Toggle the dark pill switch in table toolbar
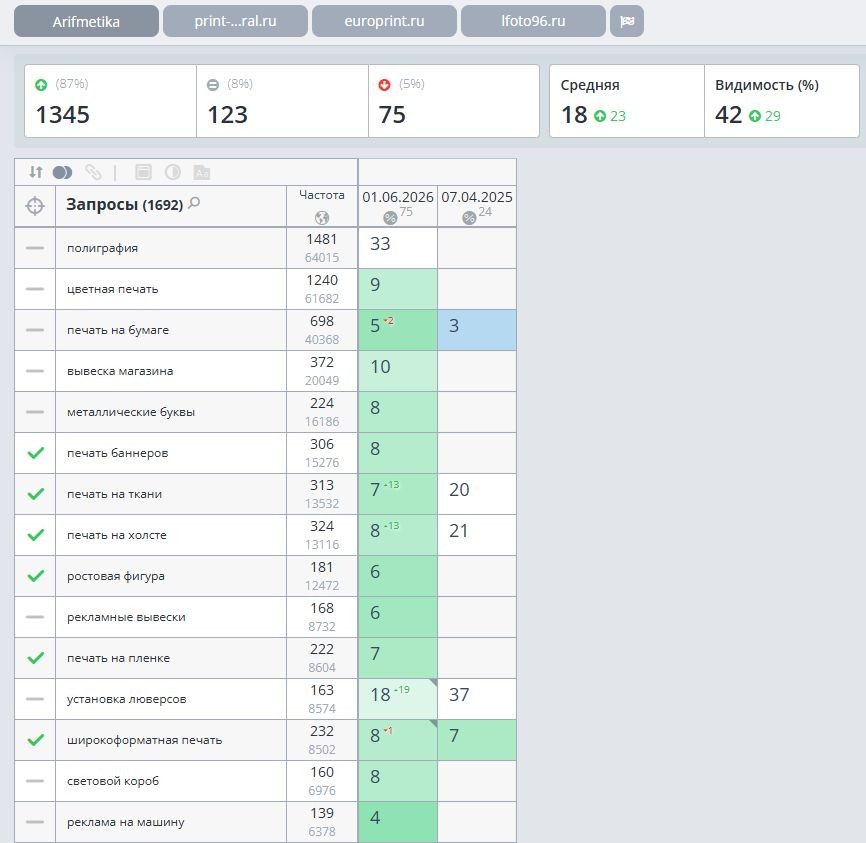 62,173
